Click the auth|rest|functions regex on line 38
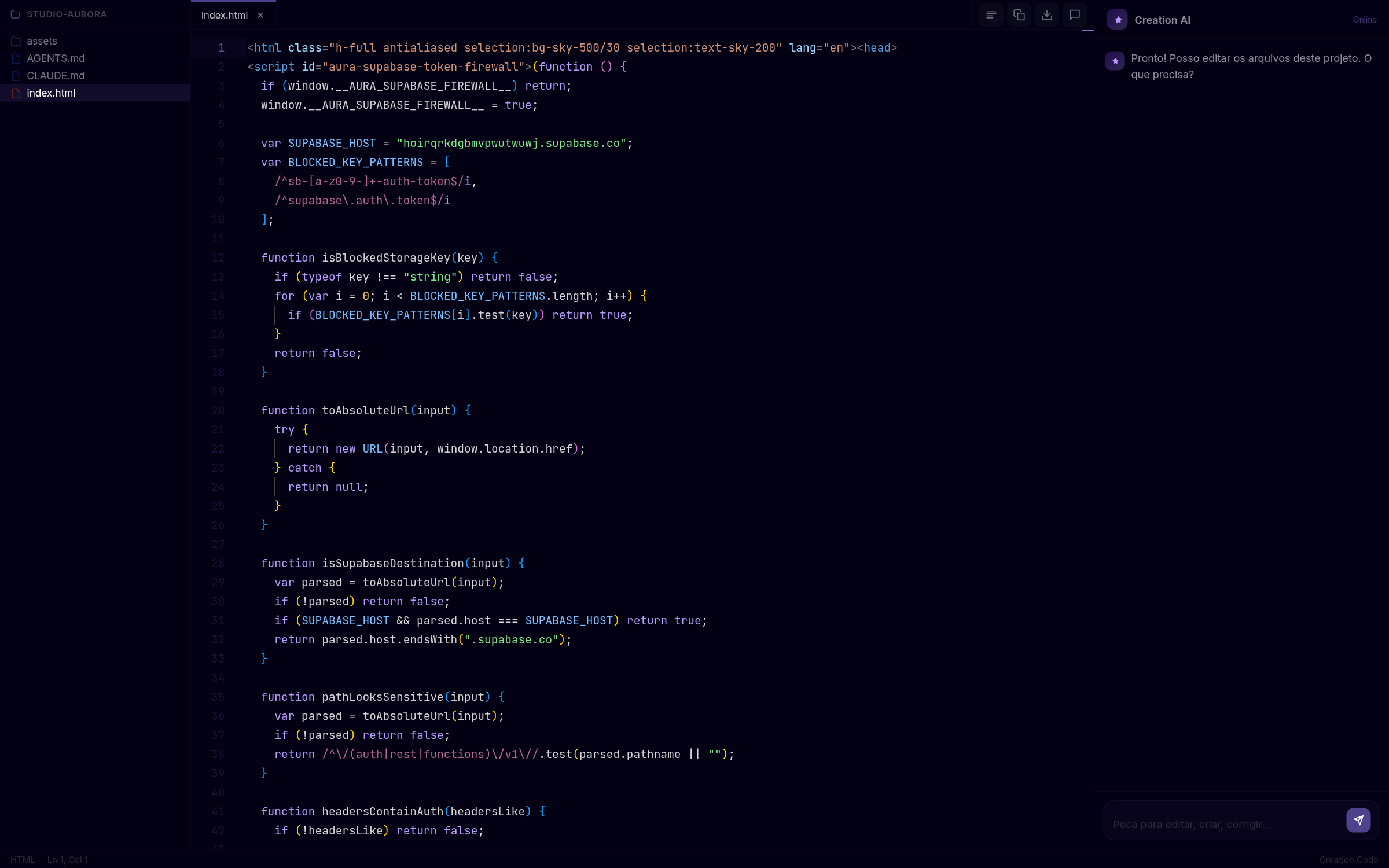The height and width of the screenshot is (868, 1389). coord(430,755)
